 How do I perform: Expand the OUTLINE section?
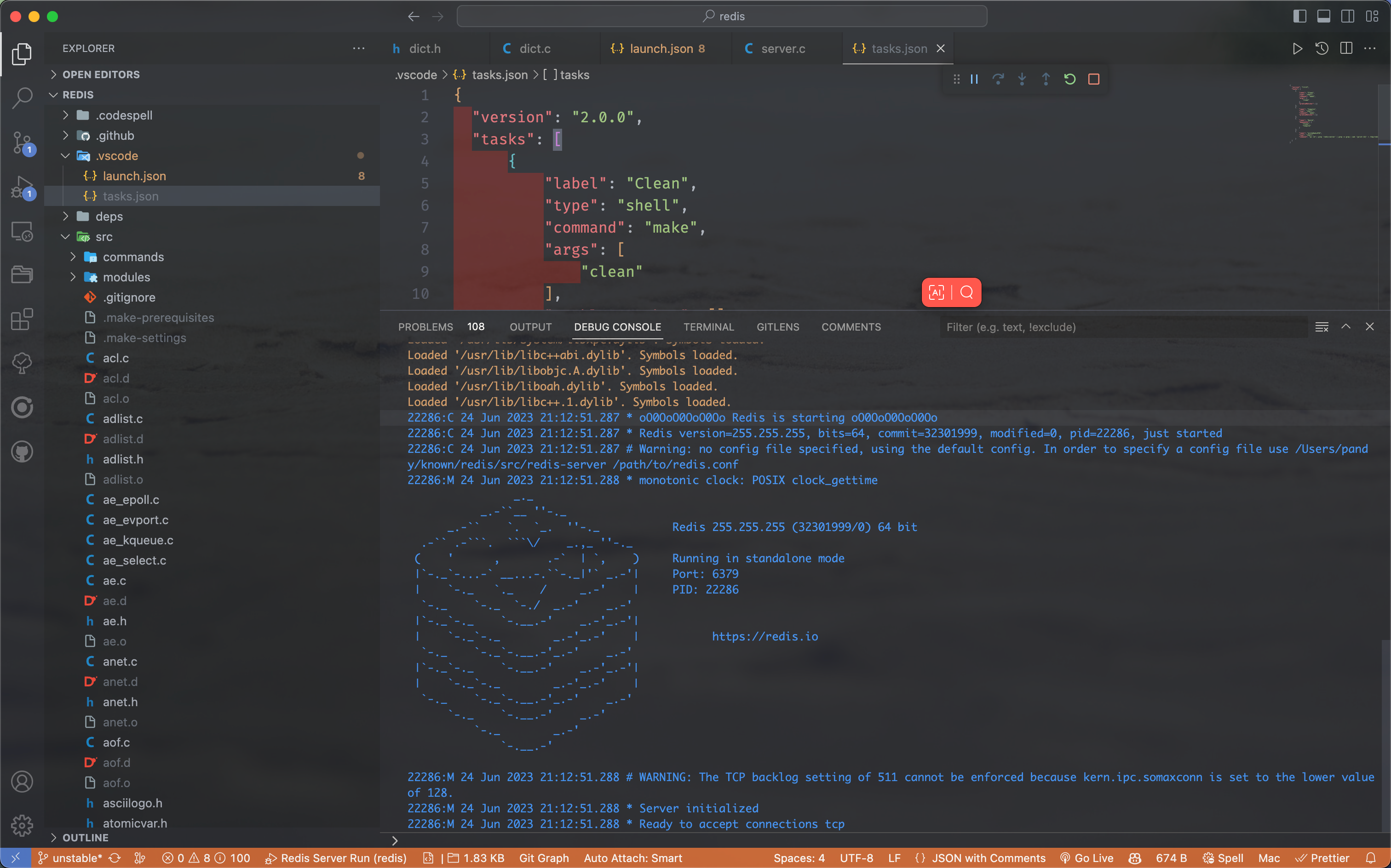click(53, 838)
